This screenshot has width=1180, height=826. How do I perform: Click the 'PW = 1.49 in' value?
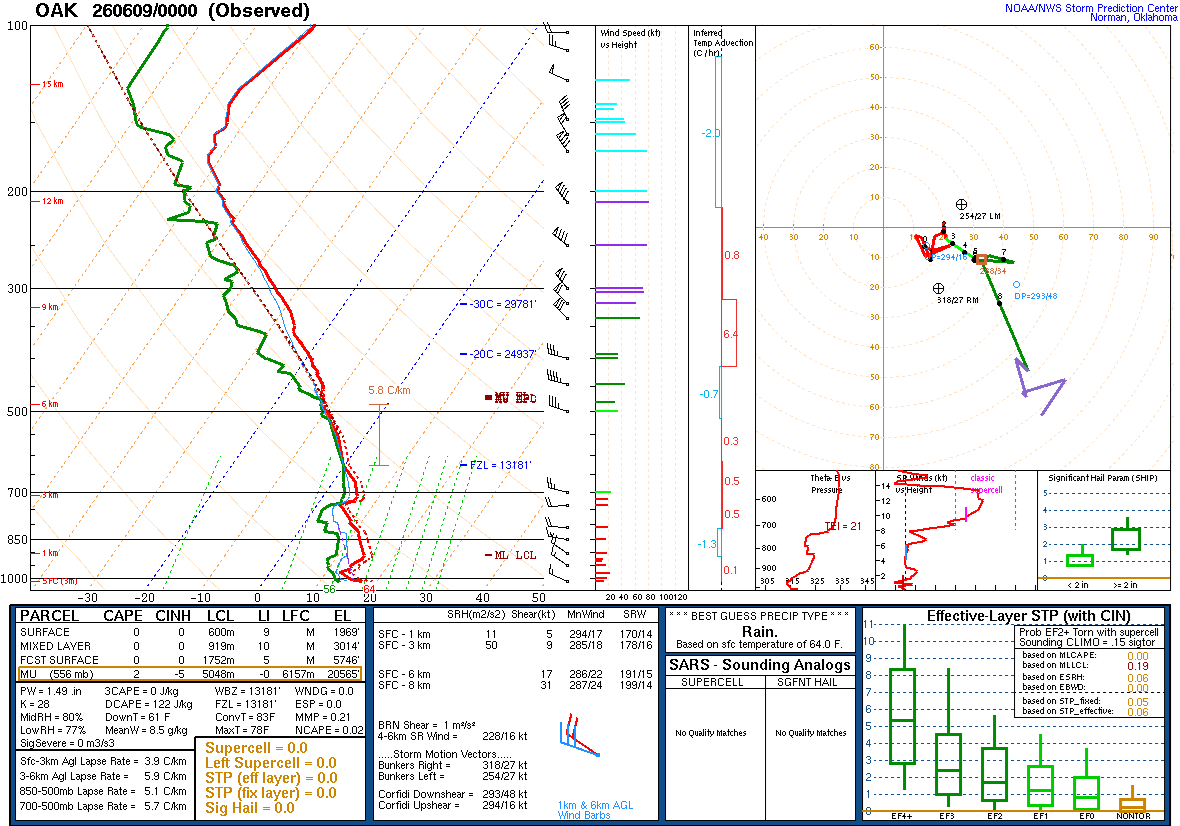pyautogui.click(x=51, y=691)
